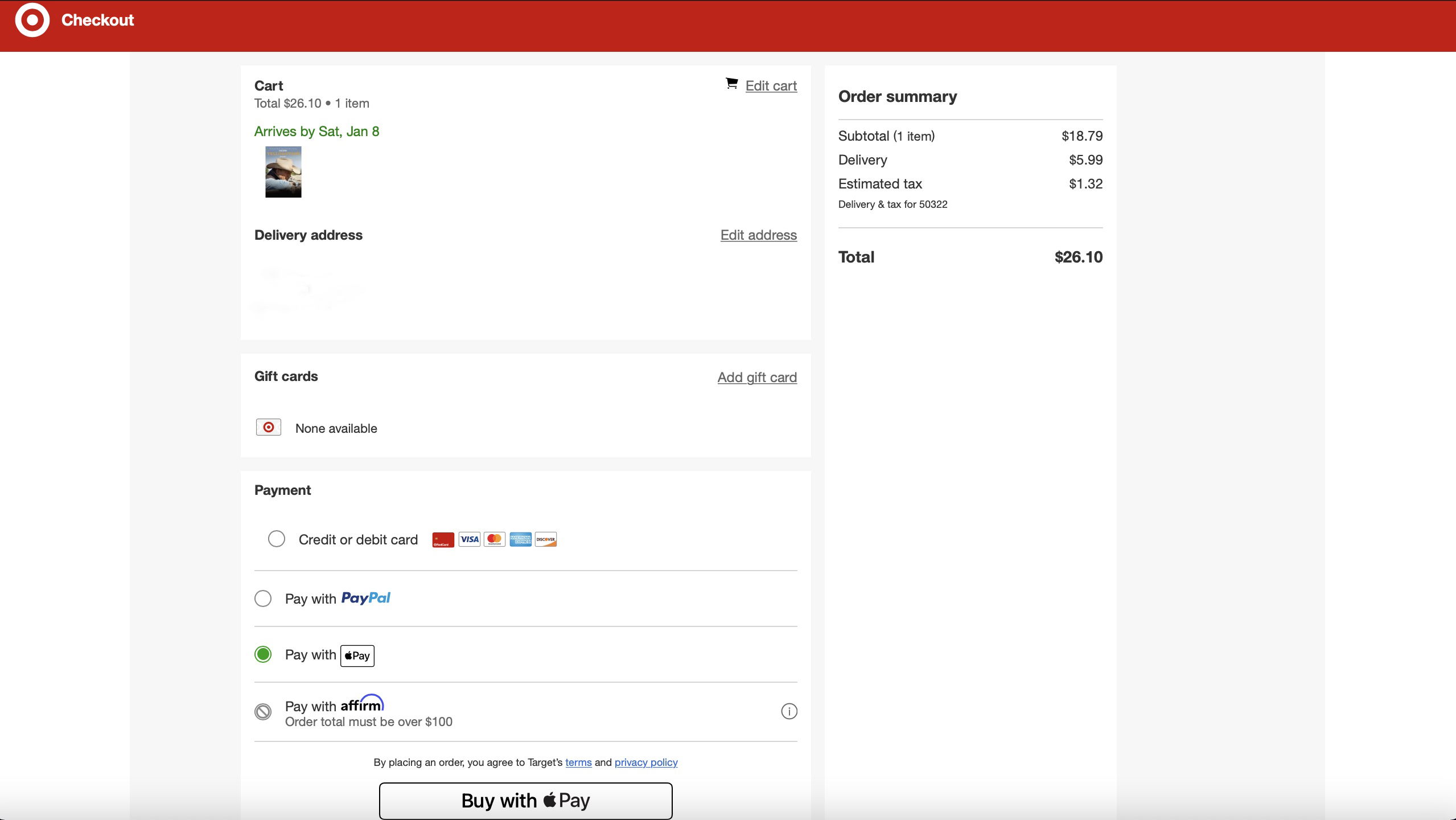Select the Pay with Apple Pay radio

point(263,654)
